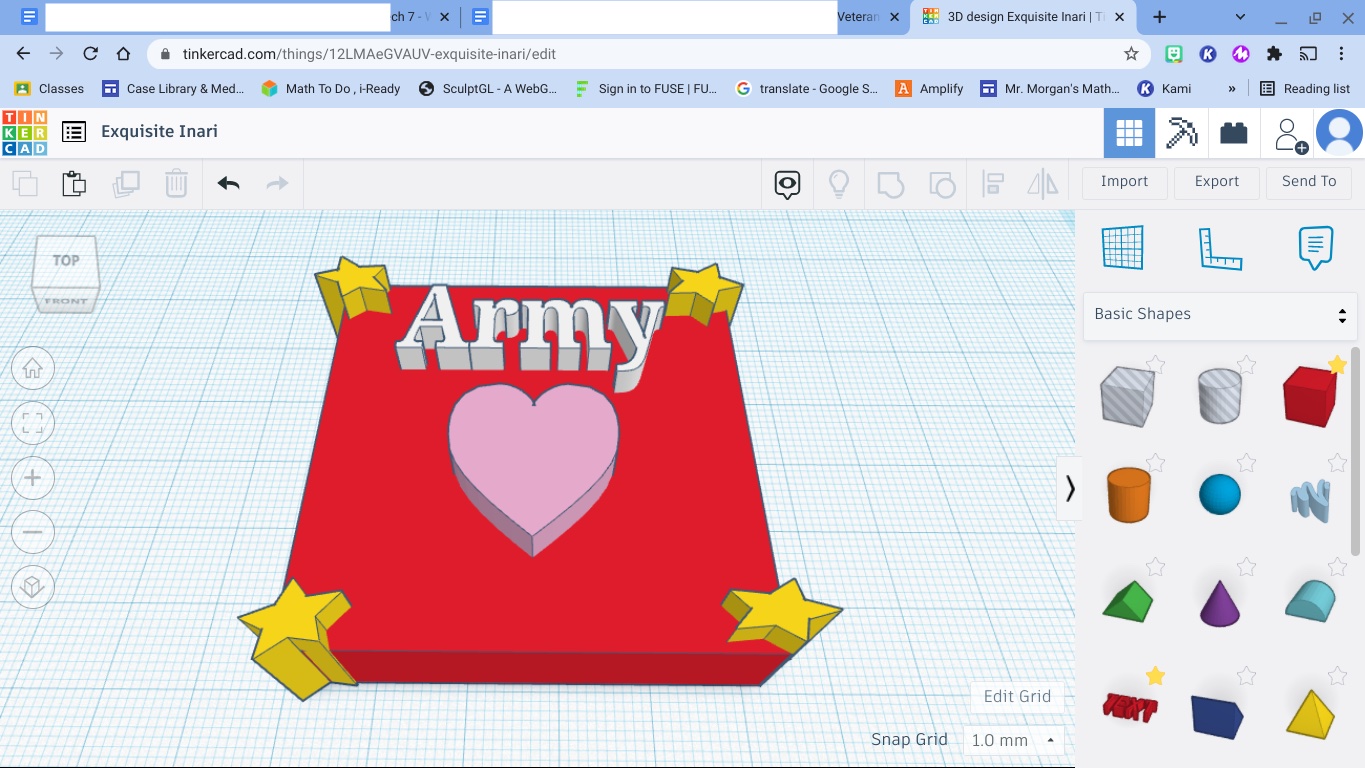Select the yellow Pyramid shape

(1310, 714)
